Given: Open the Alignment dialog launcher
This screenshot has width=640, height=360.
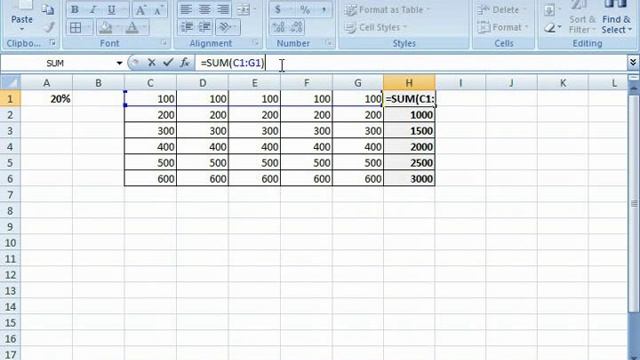Looking at the screenshot, I should click(256, 42).
